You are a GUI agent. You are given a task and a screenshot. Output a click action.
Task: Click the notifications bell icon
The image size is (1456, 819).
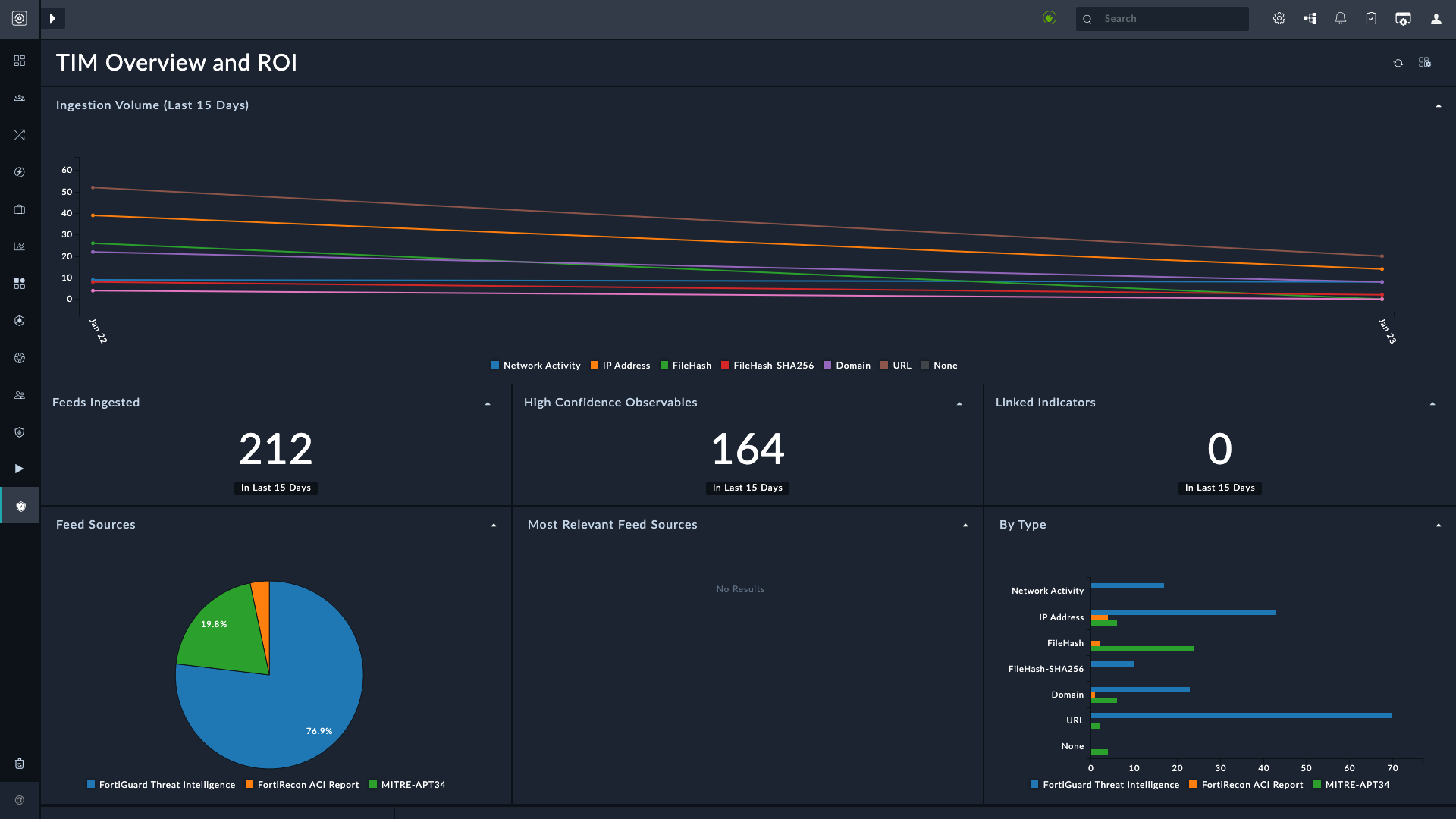click(x=1340, y=19)
